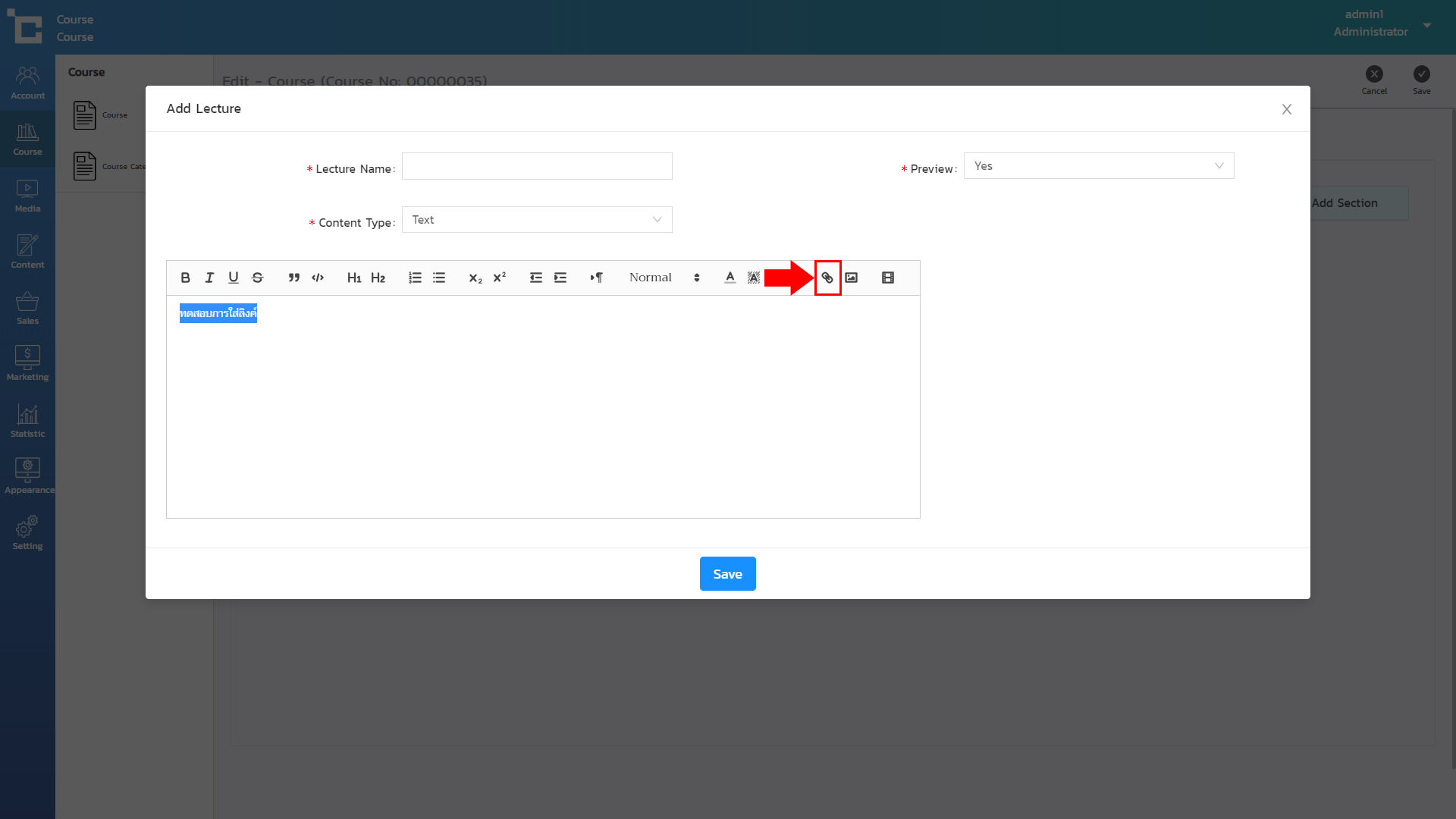Click the insert link icon in editor toolbar

click(x=827, y=278)
